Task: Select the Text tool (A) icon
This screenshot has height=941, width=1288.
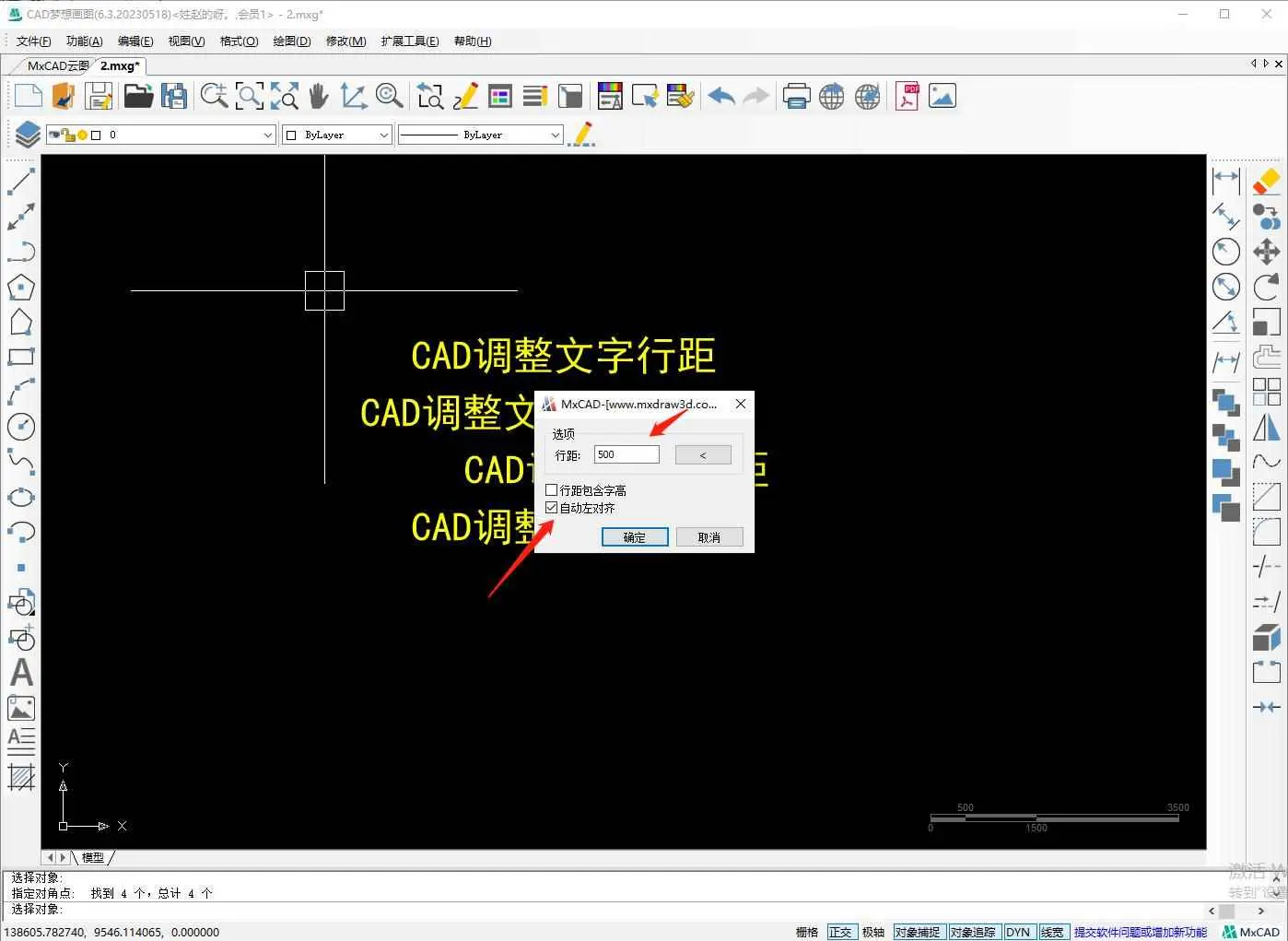Action: click(x=21, y=673)
